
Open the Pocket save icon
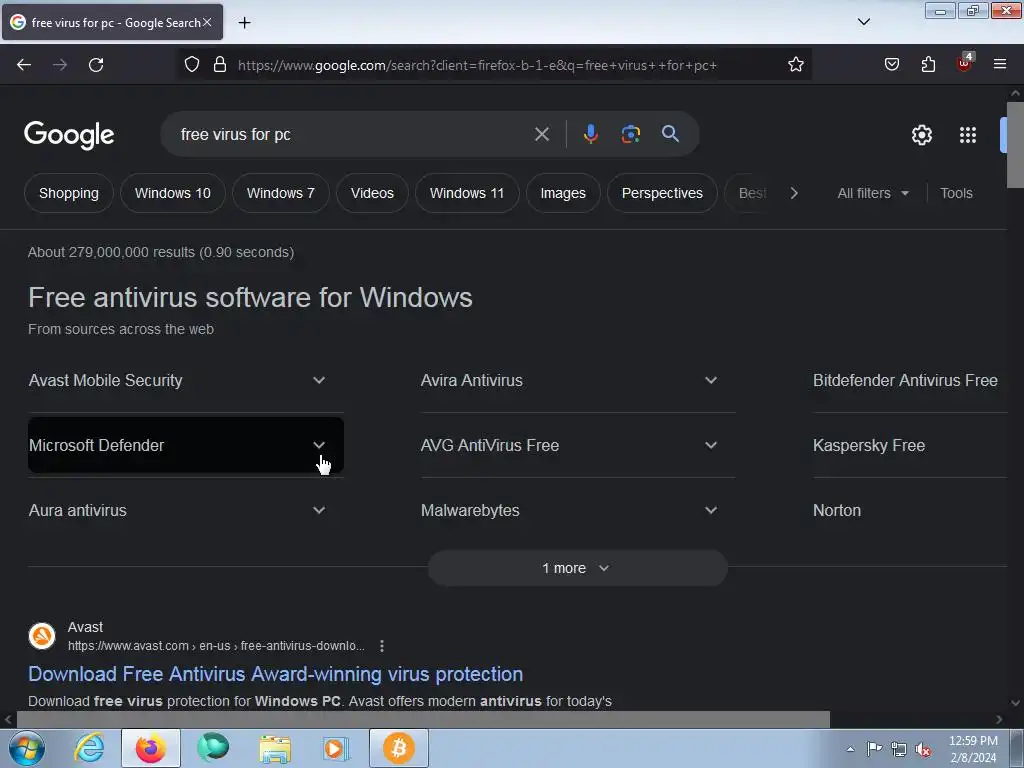(892, 64)
